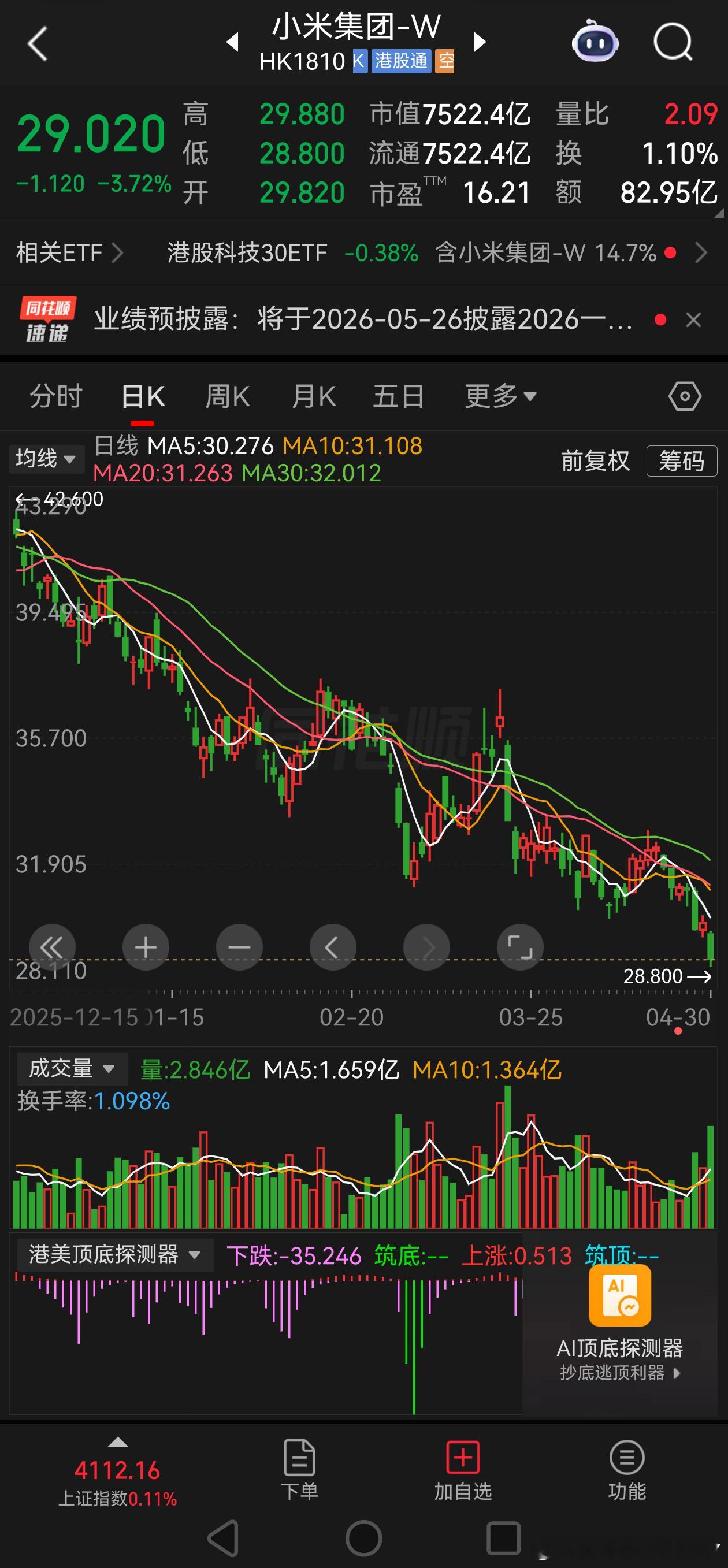Tap the 下单 order icon
The width and height of the screenshot is (728, 1568).
tap(299, 1458)
